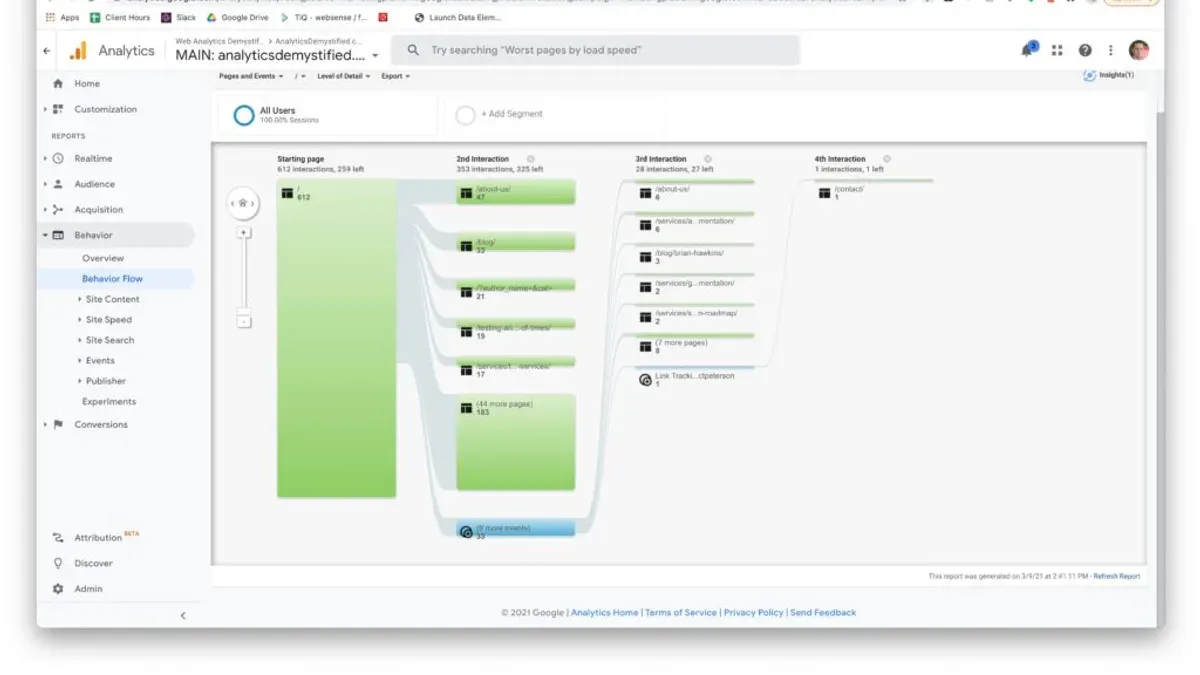Screen dimensions: 1200x675
Task: Click the Attribution icon
Action: pos(58,538)
